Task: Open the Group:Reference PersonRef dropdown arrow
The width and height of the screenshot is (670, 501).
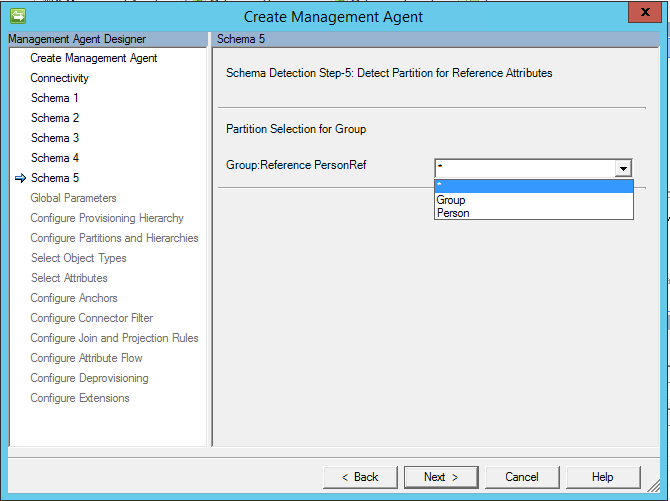Action: pos(623,168)
